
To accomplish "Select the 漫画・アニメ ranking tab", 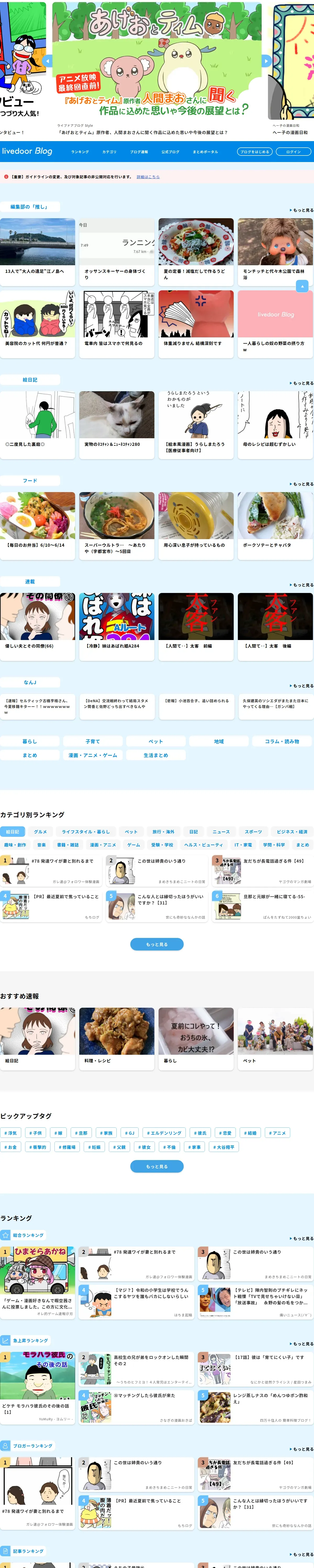I will [x=103, y=845].
